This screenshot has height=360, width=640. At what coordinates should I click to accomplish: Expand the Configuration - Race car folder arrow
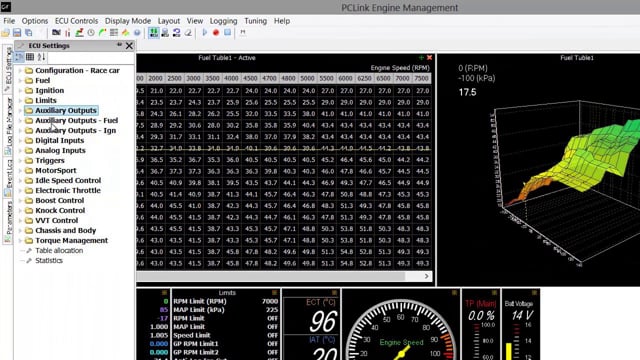point(20,71)
